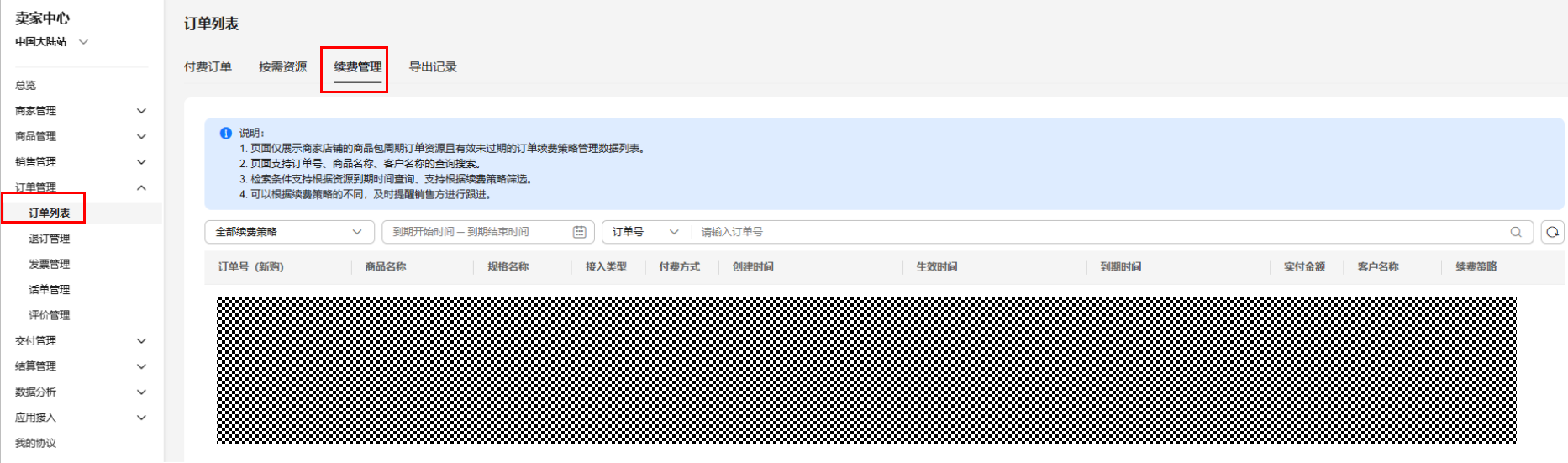Open 评价管理 in the sidebar
This screenshot has height=463, width=1568.
(x=50, y=315)
